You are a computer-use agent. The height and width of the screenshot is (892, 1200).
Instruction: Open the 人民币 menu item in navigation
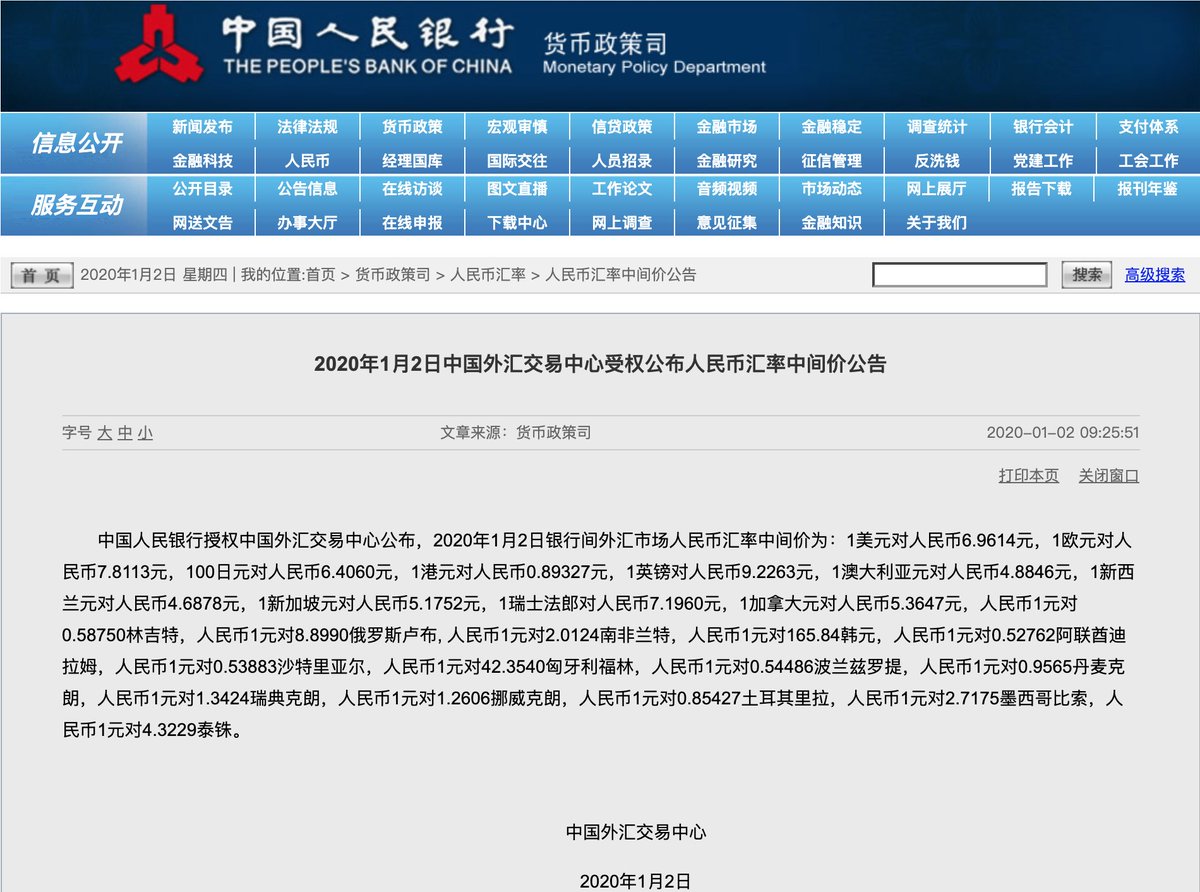(307, 160)
